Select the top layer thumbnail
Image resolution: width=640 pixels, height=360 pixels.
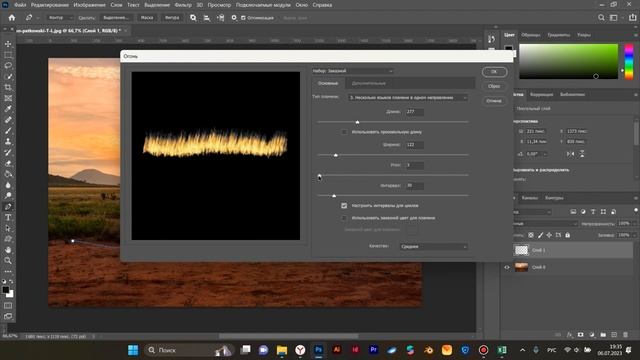click(x=521, y=250)
